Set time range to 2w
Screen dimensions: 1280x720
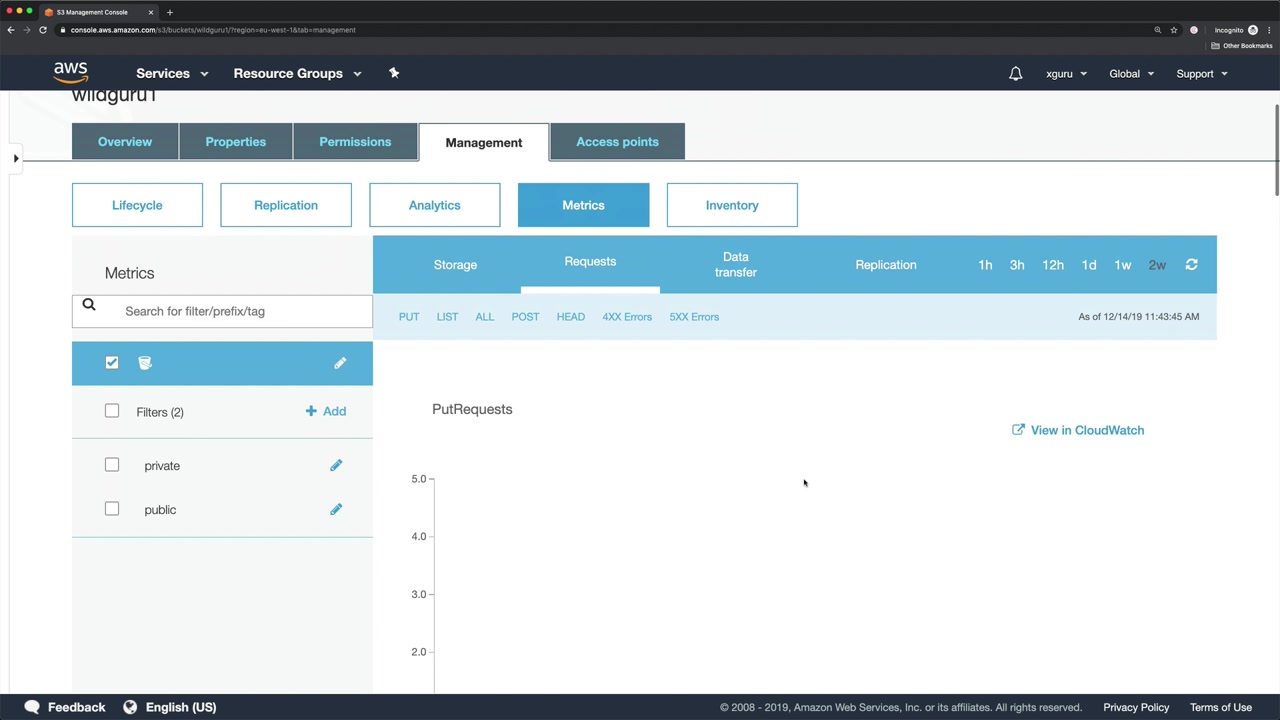tap(1157, 265)
